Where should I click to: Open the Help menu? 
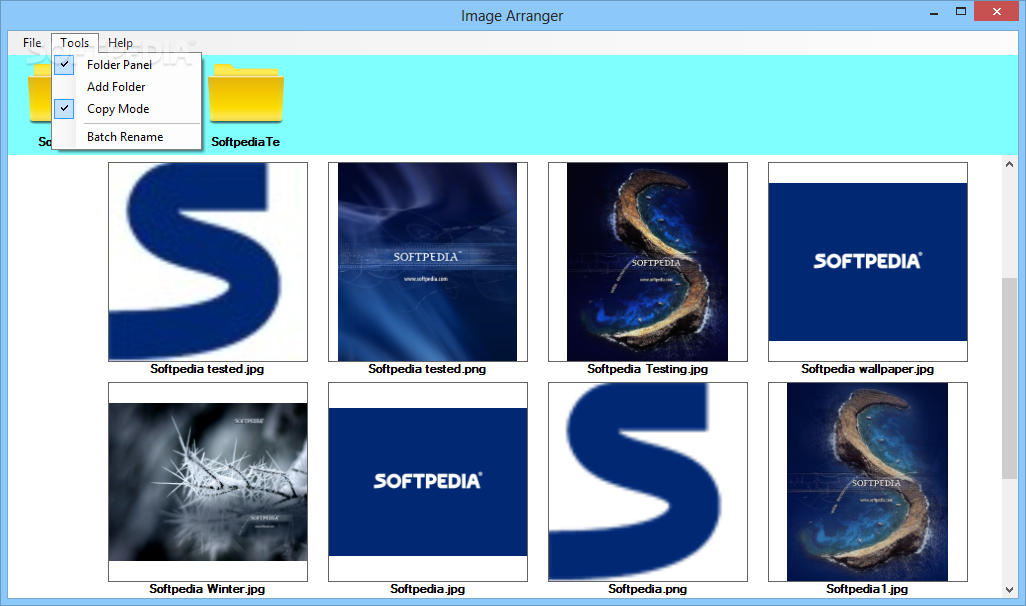[120, 43]
